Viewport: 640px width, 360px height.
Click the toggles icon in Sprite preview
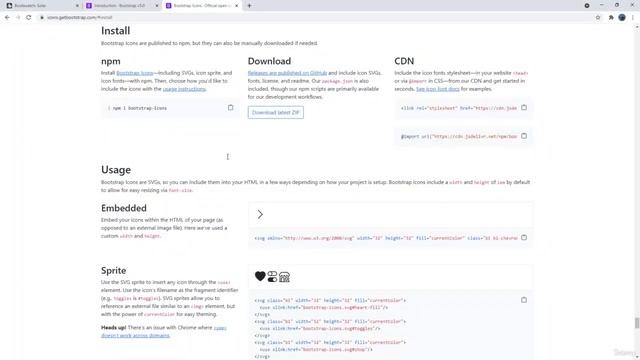click(x=272, y=276)
